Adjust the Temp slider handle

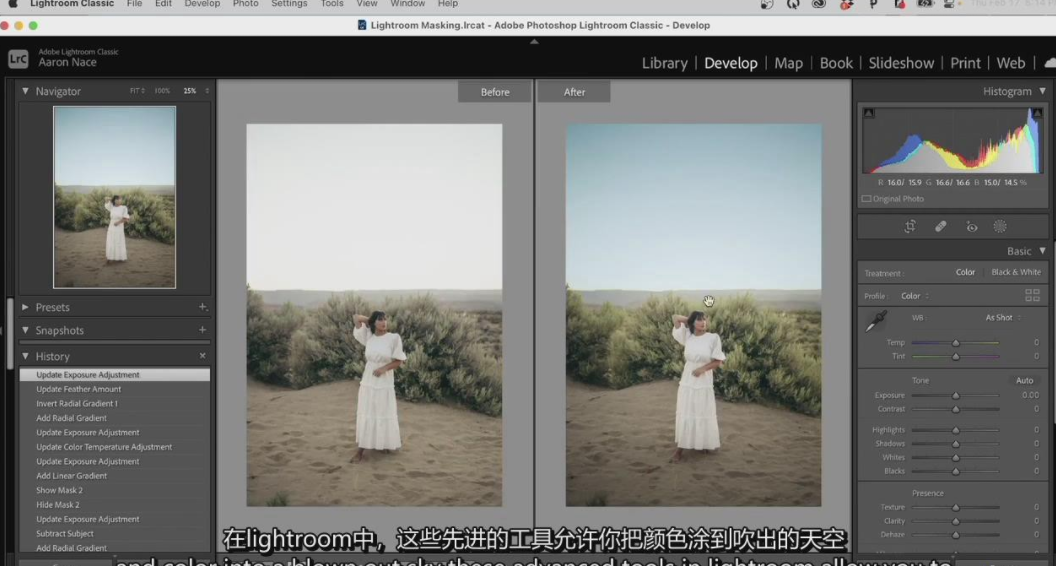tap(955, 343)
